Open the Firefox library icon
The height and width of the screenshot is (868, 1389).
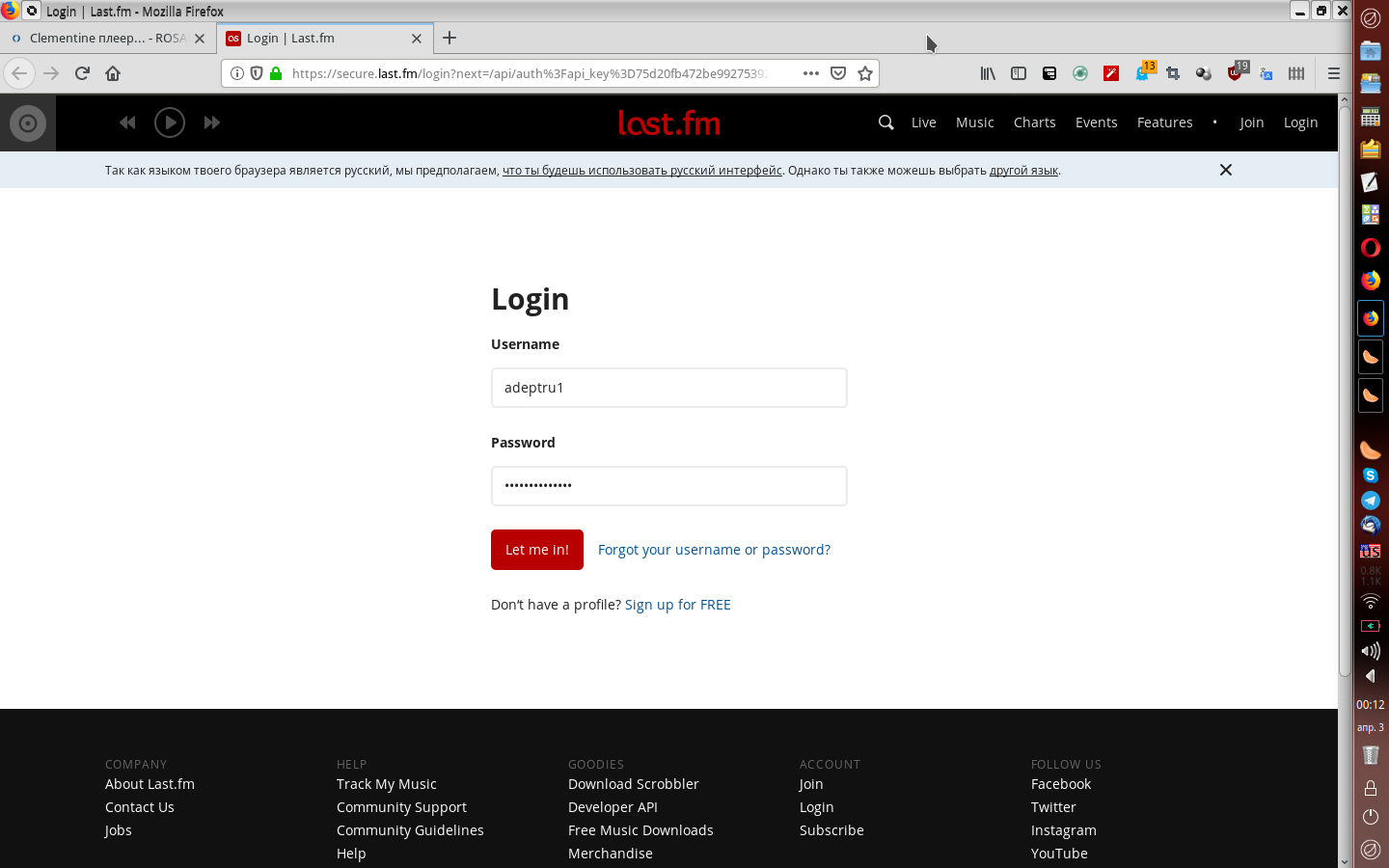coord(988,73)
